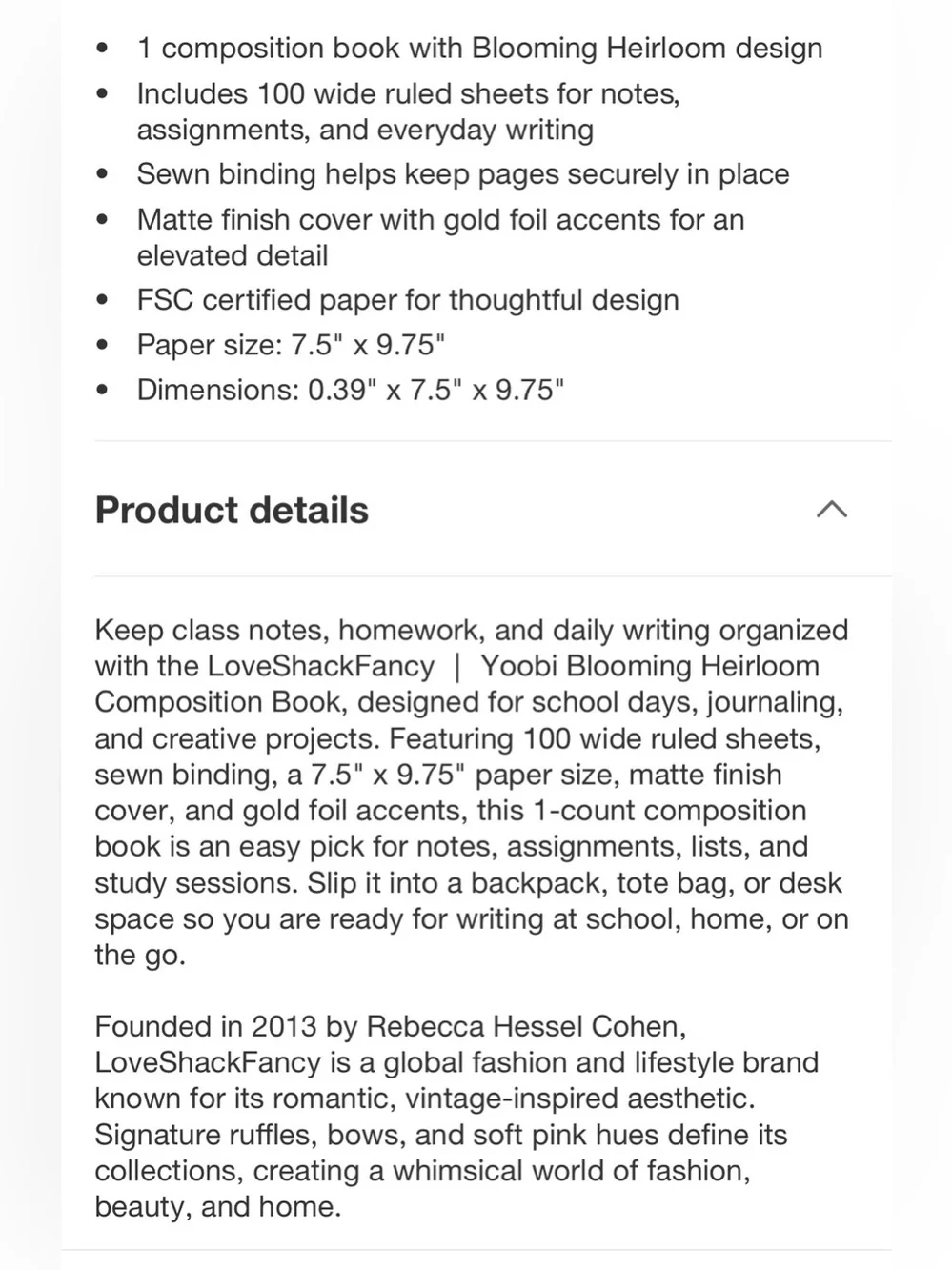Click the 'assignments, and everyday writing' line
952x1270 pixels.
365,130
